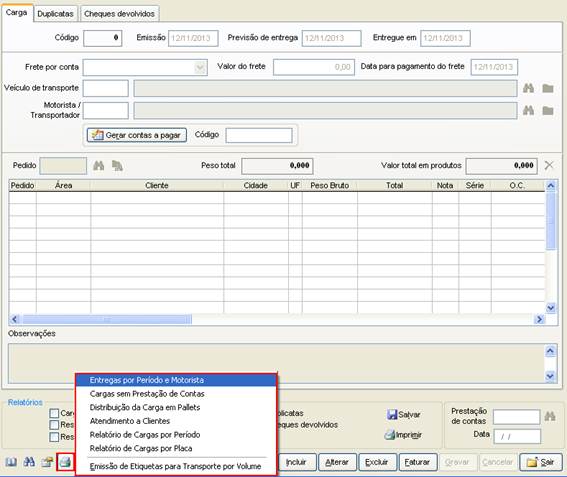Choose Emissão de Etiquetas para Transporte por Volume

tap(176, 466)
